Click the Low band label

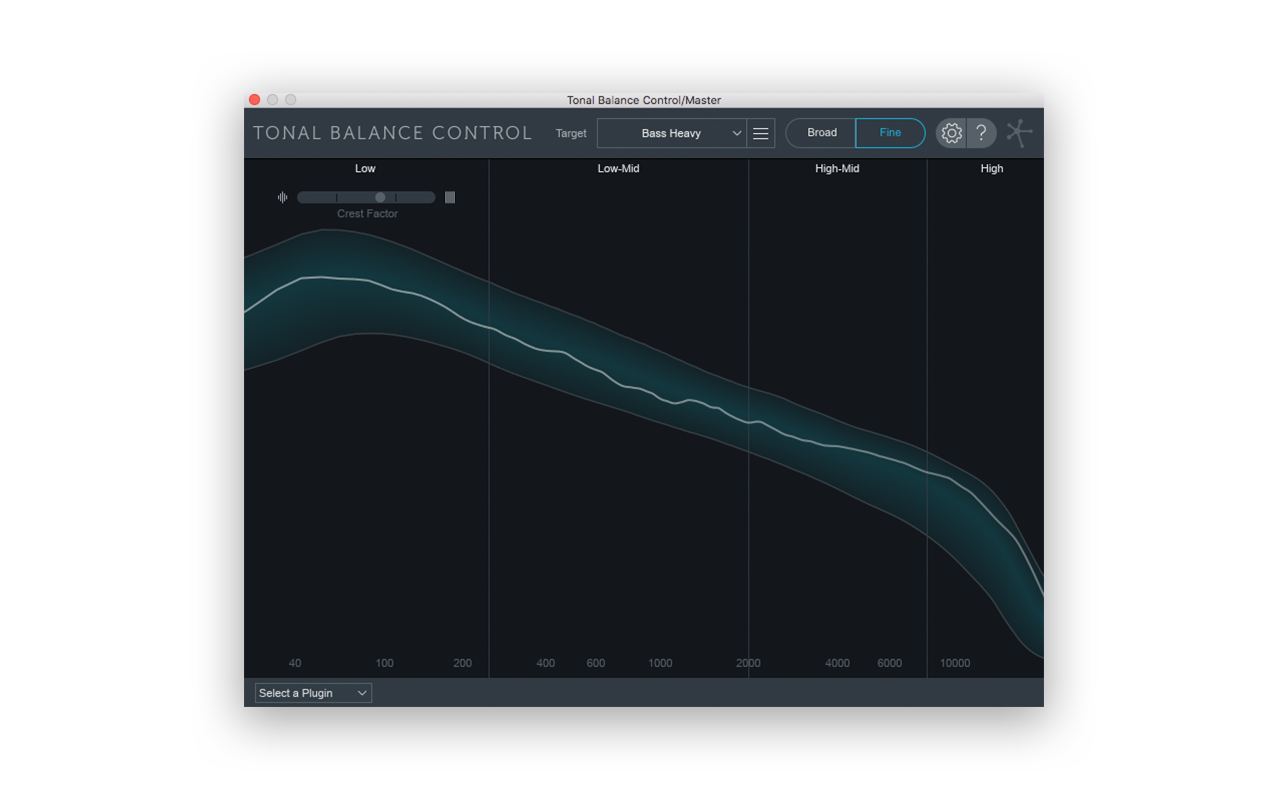pos(365,168)
